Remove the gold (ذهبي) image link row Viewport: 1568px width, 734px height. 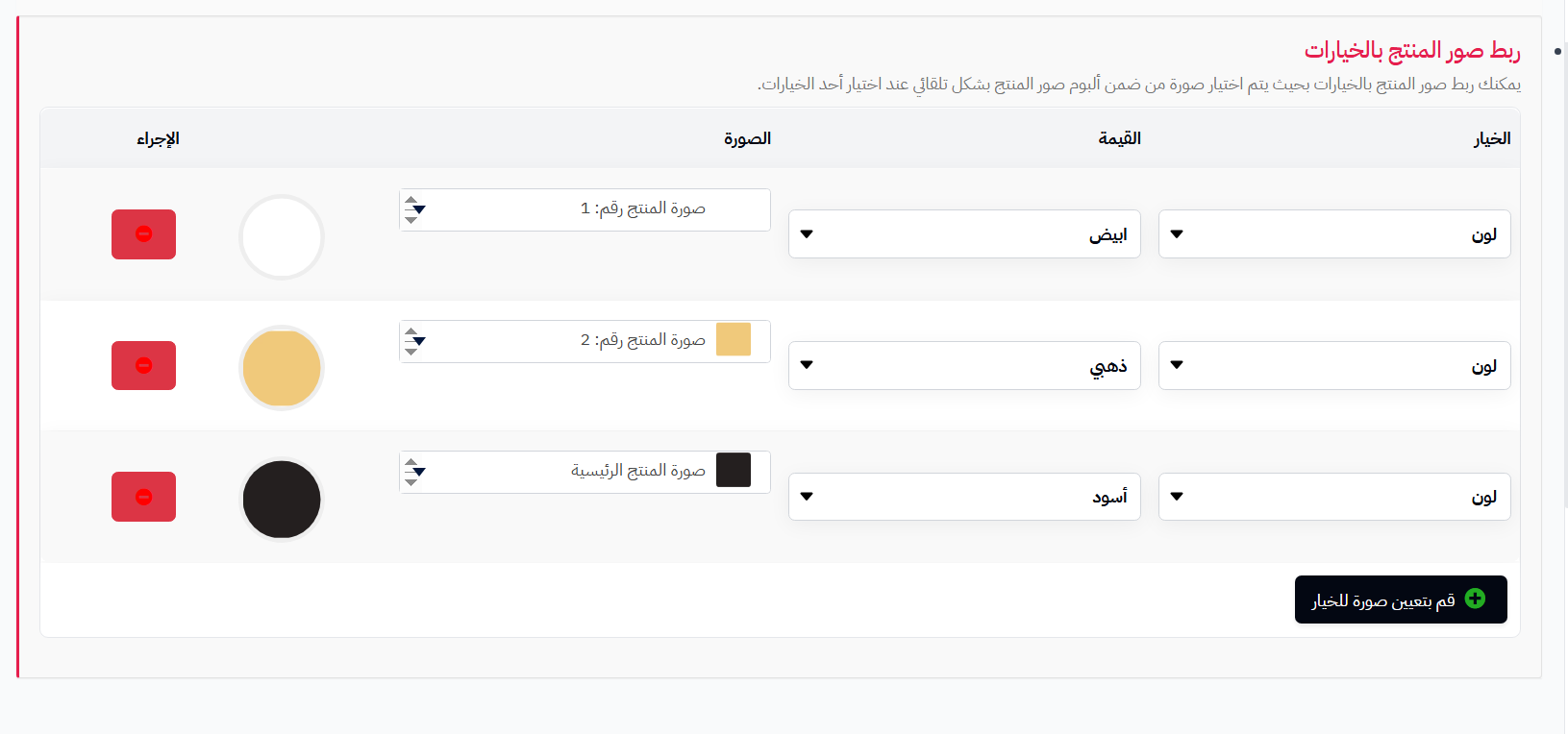143,365
